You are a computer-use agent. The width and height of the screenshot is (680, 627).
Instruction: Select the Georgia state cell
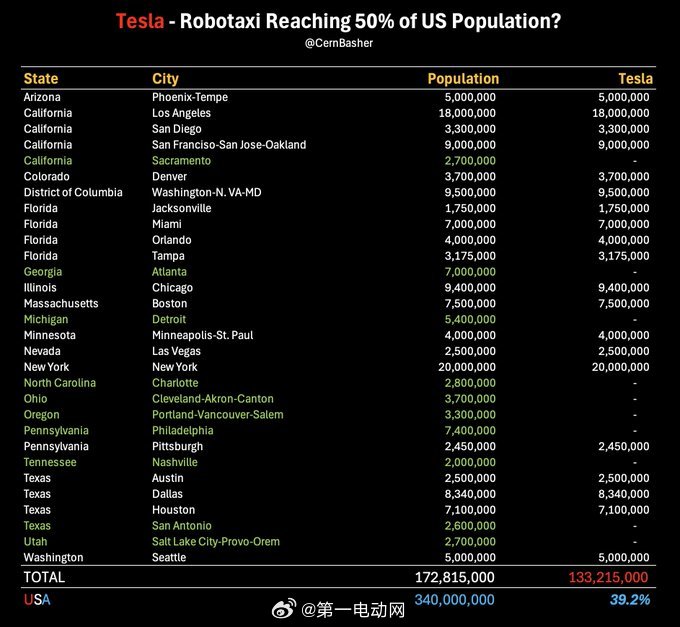43,272
